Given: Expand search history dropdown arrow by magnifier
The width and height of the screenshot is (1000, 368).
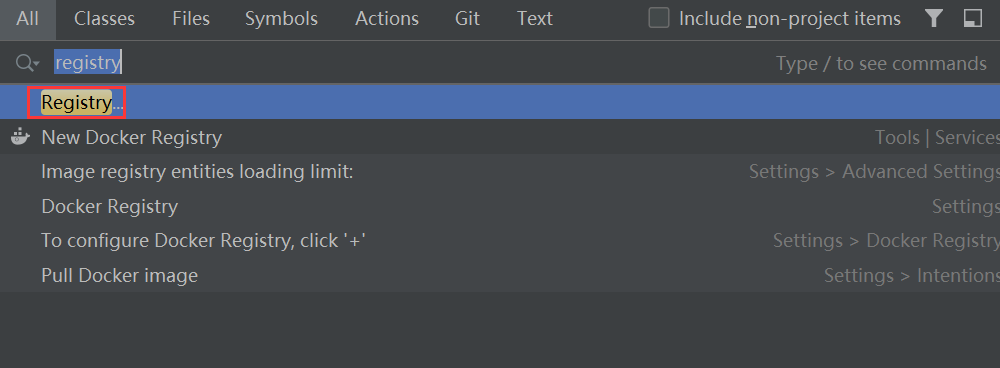Looking at the screenshot, I should (37, 64).
